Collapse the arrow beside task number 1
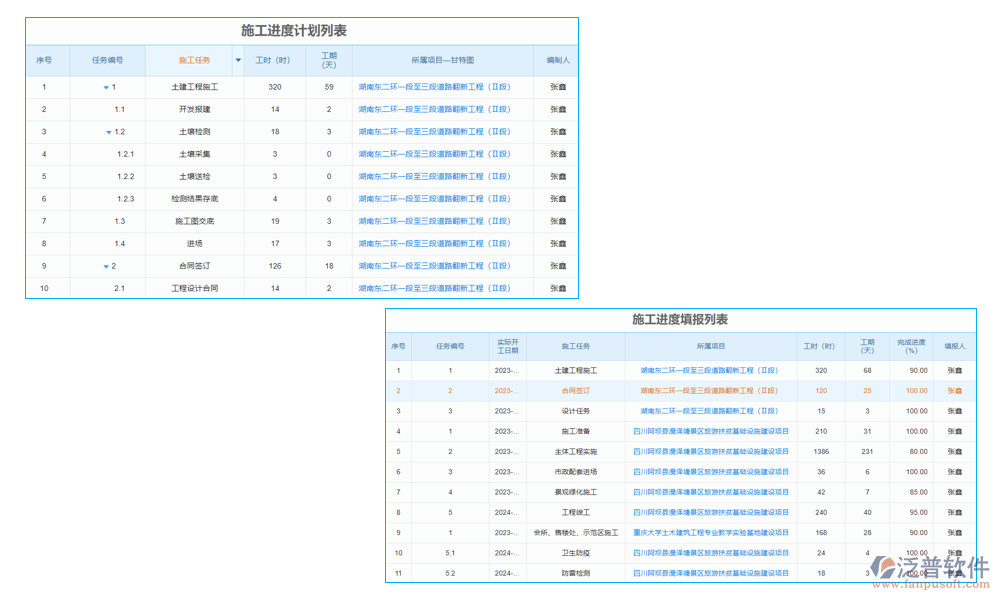The height and width of the screenshot is (600, 1000). pyautogui.click(x=106, y=88)
